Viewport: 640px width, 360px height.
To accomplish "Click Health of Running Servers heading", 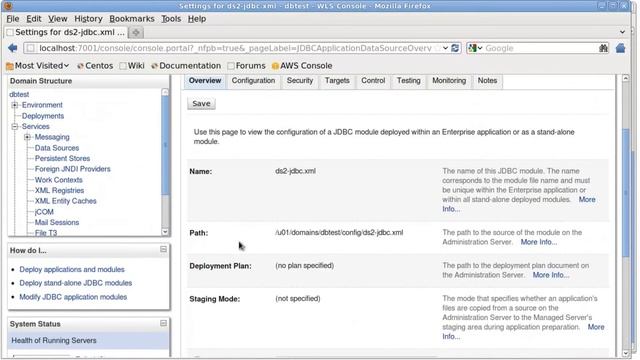I will click(54, 340).
